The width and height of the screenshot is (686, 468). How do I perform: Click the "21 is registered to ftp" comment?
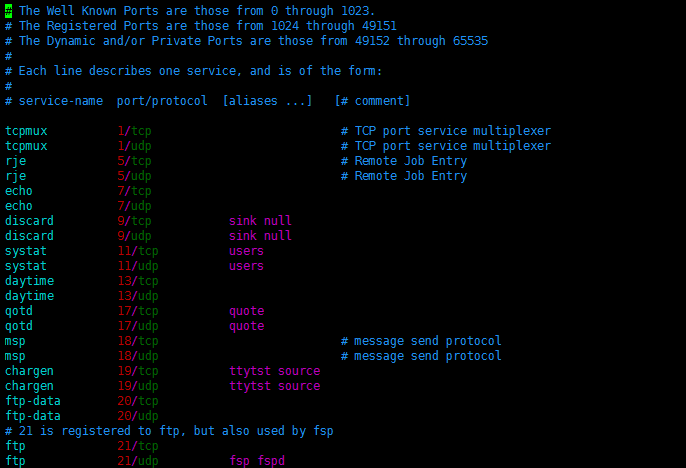pos(176,431)
